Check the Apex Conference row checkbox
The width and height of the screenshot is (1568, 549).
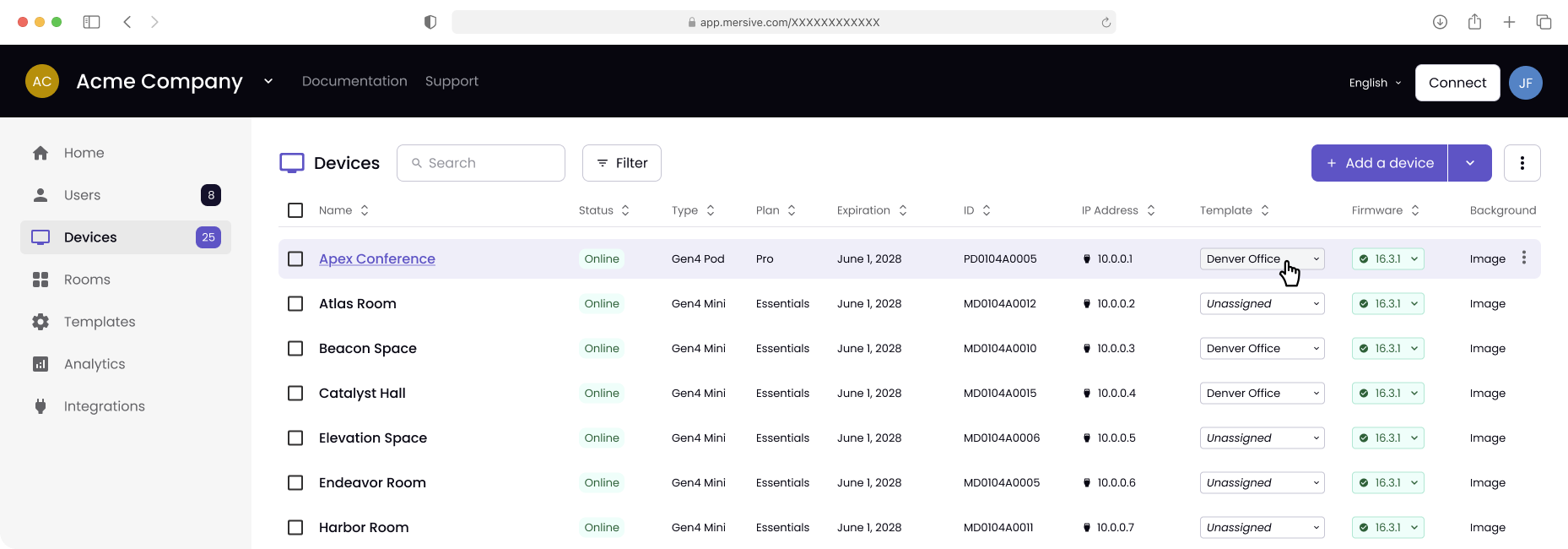click(295, 258)
